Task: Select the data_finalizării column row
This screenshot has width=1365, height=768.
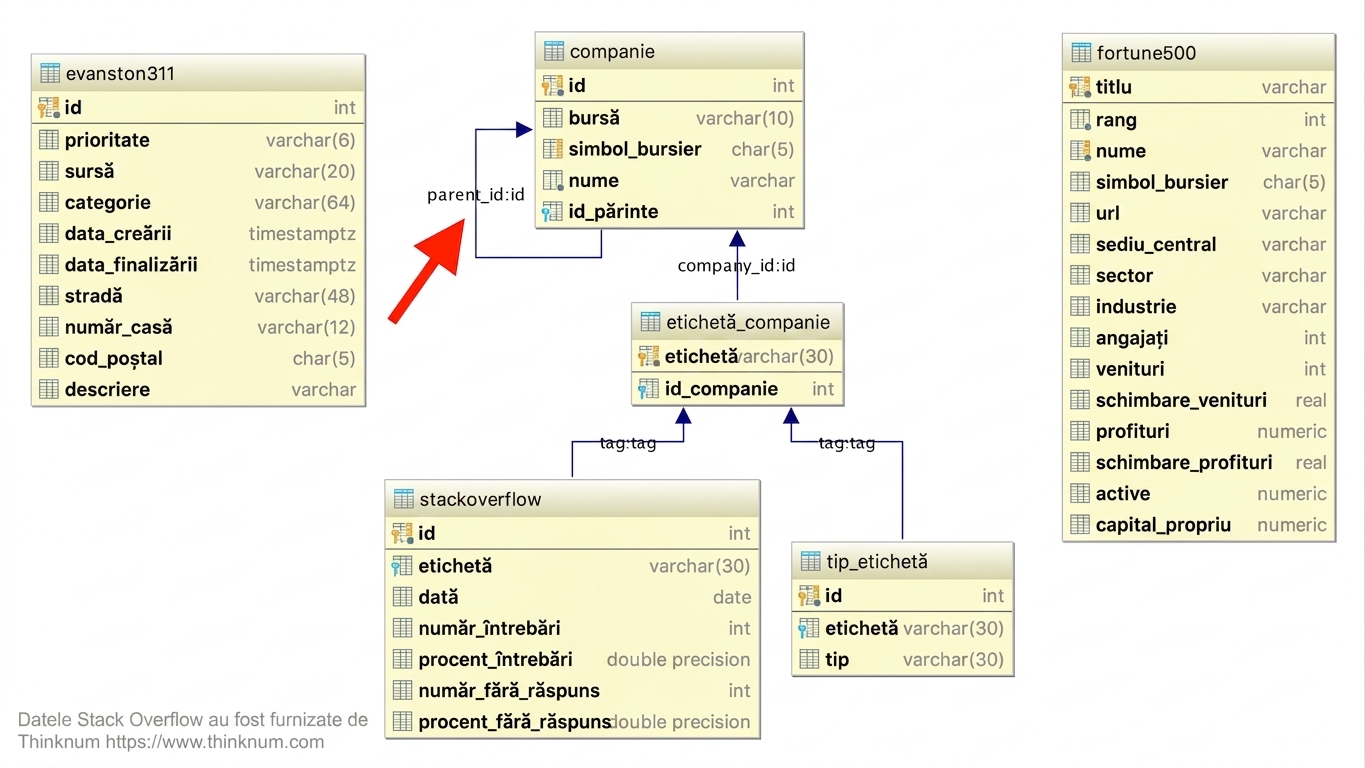Action: 198,265
